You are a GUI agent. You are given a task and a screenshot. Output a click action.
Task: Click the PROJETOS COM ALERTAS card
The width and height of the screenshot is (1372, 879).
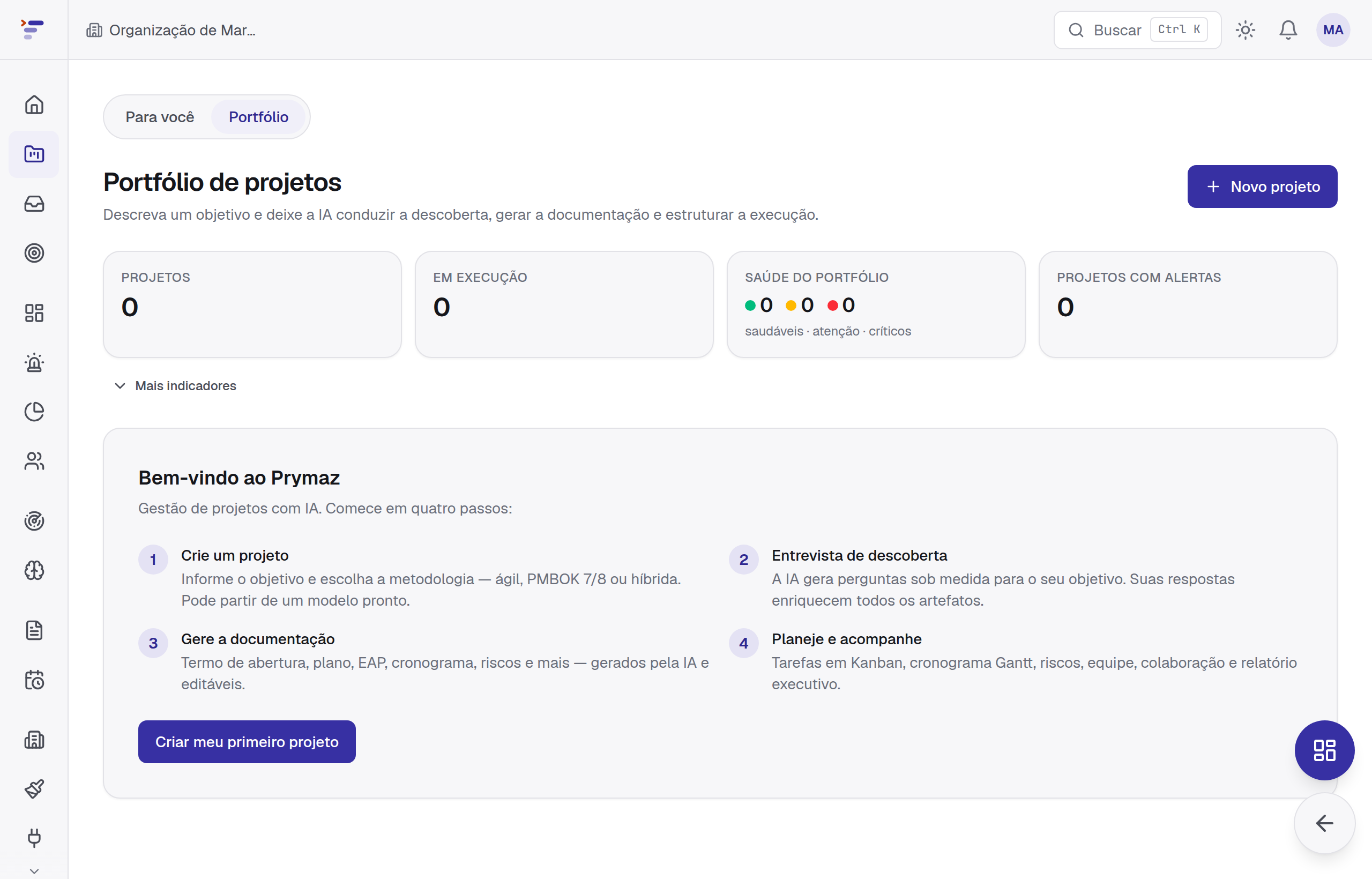pyautogui.click(x=1188, y=304)
